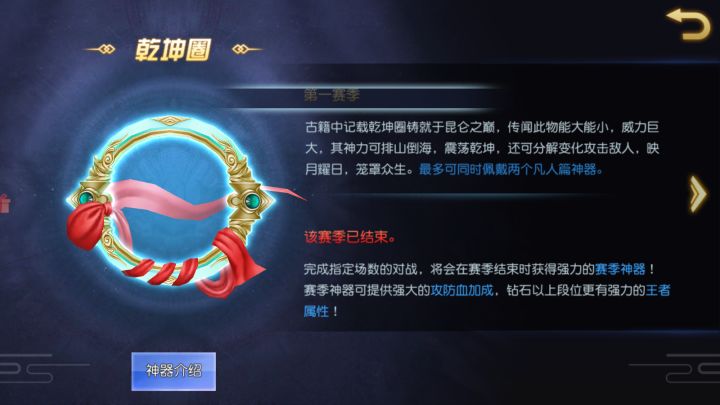Click the partial red icon at left edge
720x405 pixels.
coord(5,203)
